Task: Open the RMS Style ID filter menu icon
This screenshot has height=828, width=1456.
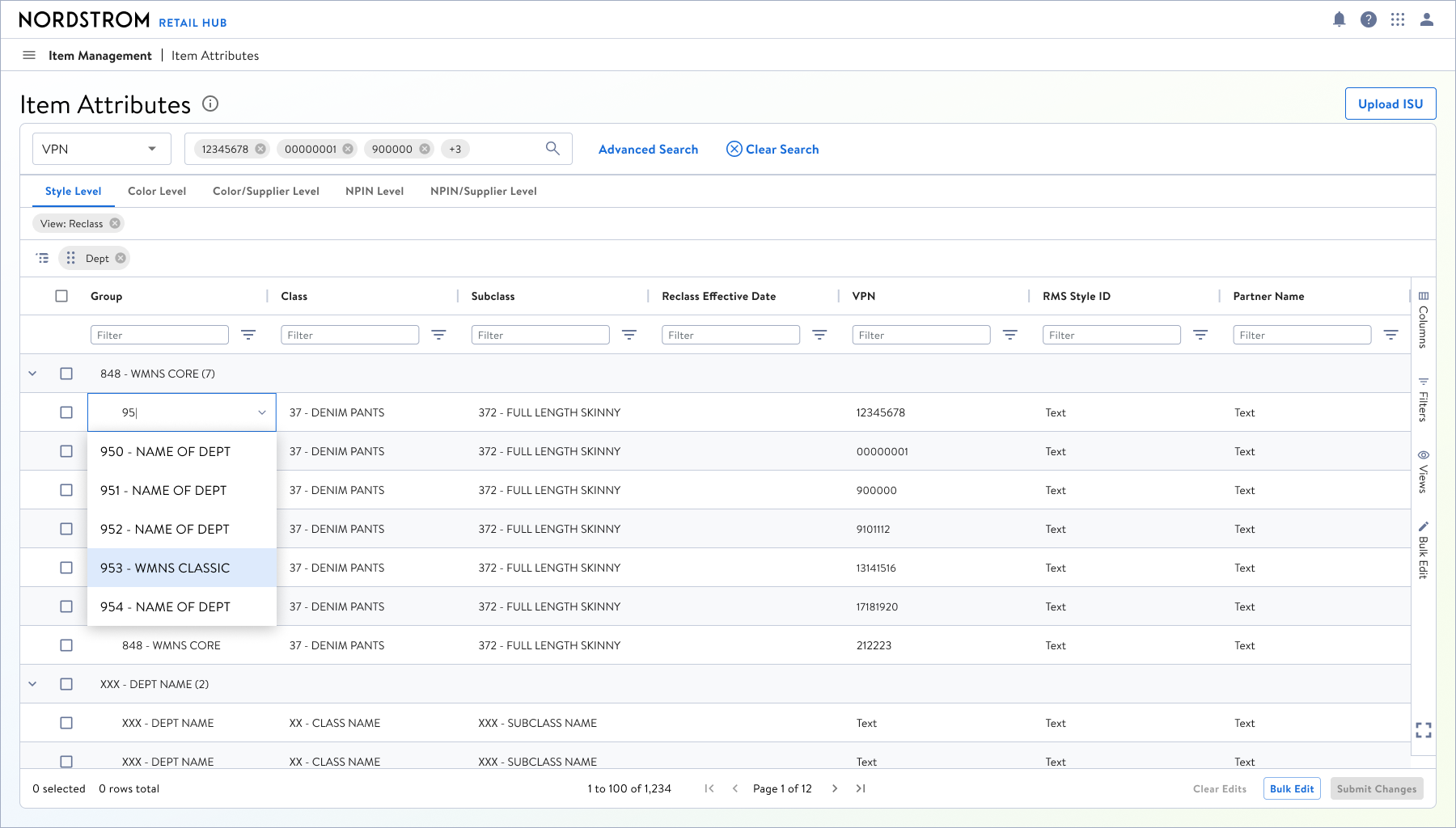Action: pyautogui.click(x=1200, y=335)
